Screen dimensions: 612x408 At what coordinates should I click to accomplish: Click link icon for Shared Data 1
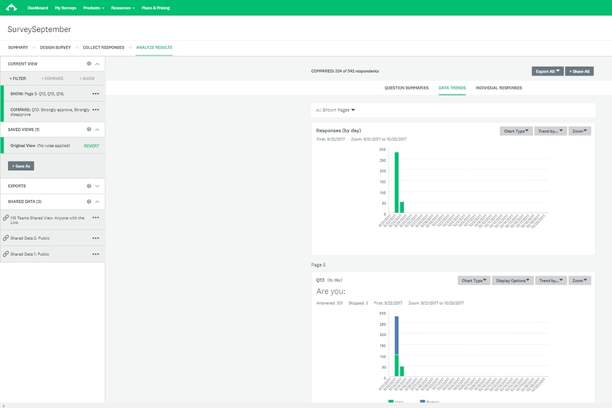[5, 254]
